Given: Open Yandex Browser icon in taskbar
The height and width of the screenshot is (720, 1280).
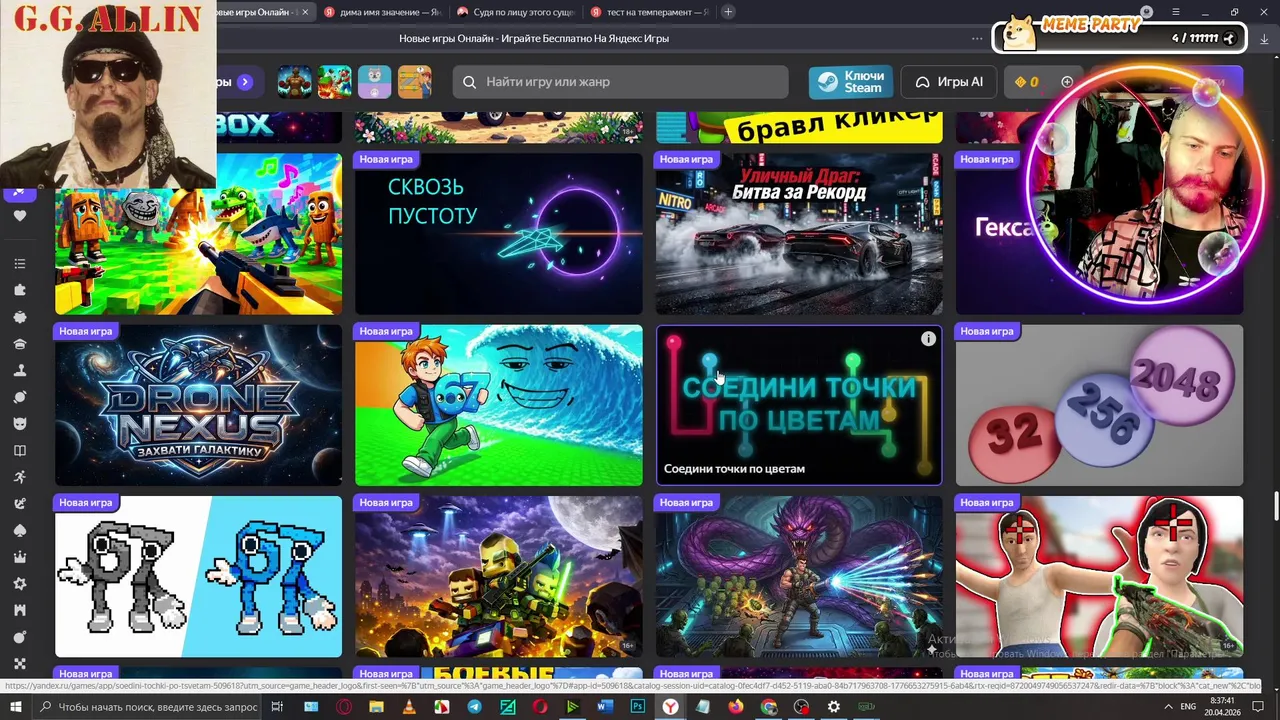Looking at the screenshot, I should click(670, 707).
